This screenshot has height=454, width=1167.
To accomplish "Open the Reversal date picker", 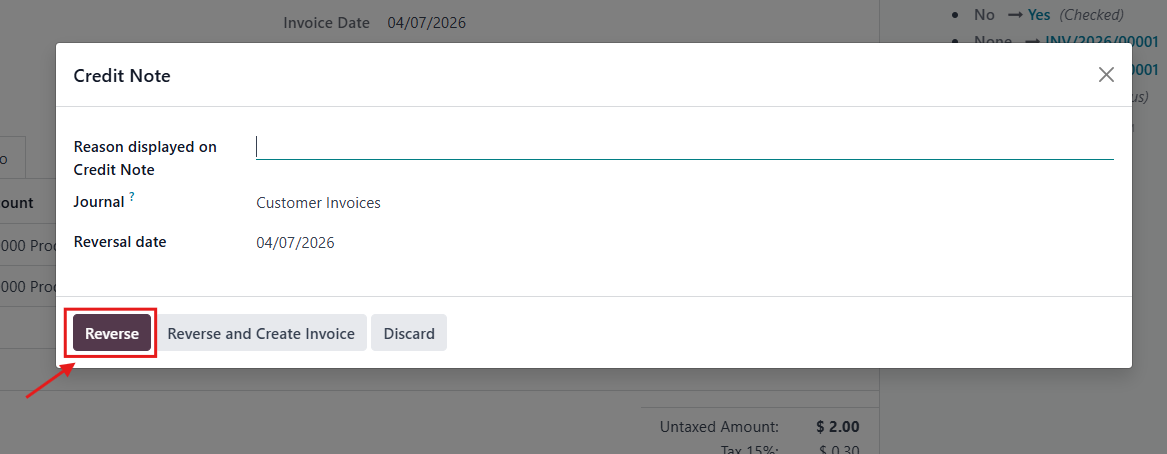I will point(295,242).
